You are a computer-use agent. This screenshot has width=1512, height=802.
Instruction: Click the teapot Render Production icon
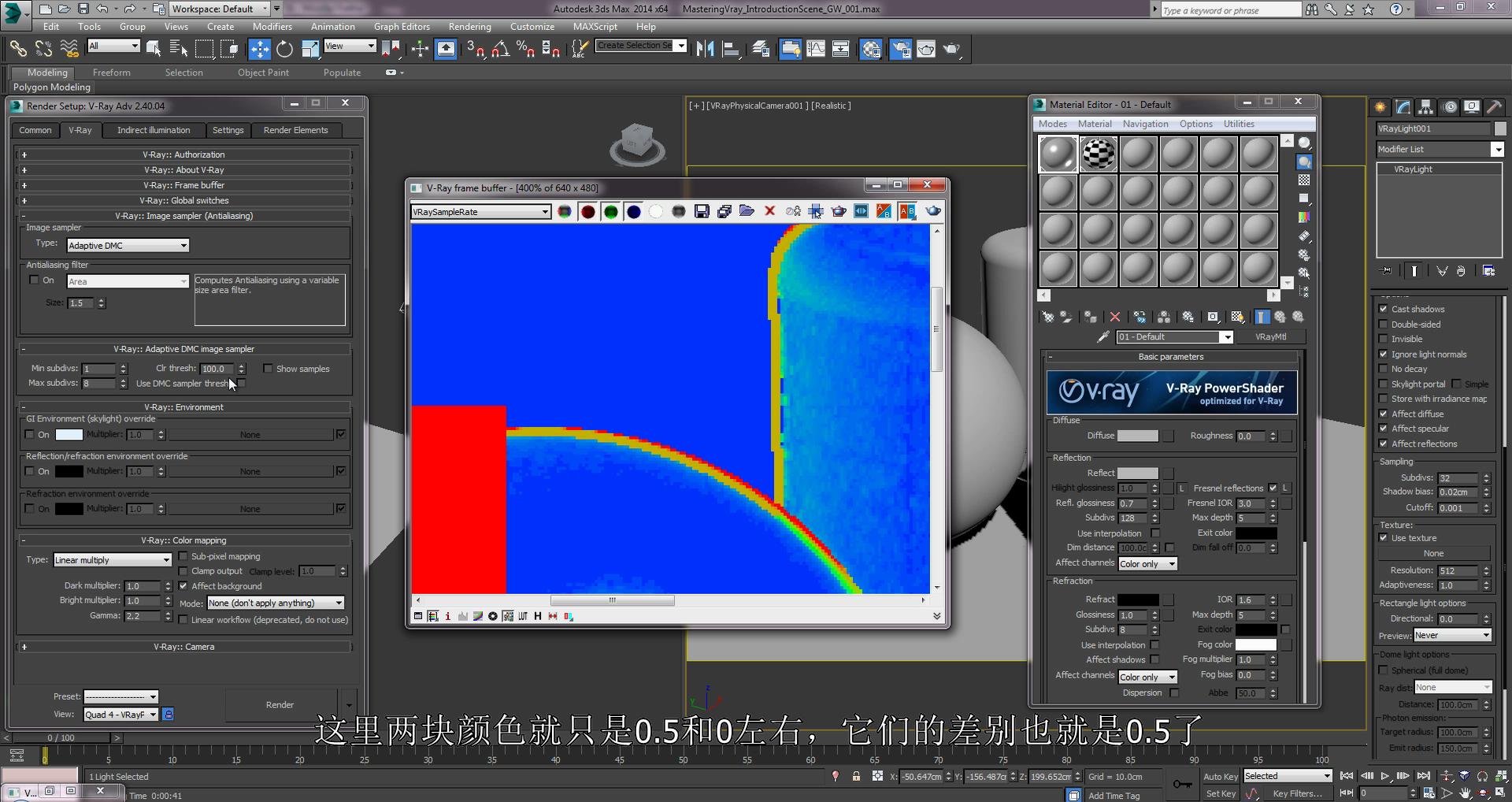pos(952,49)
